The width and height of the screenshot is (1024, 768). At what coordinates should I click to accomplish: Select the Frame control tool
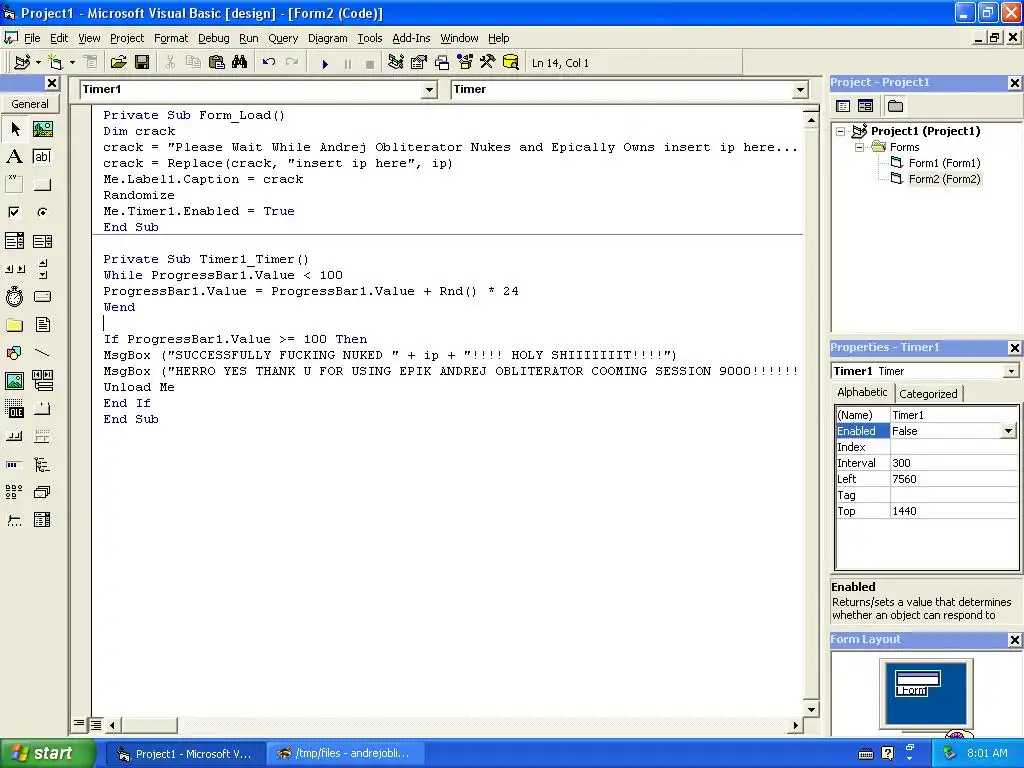(x=14, y=184)
